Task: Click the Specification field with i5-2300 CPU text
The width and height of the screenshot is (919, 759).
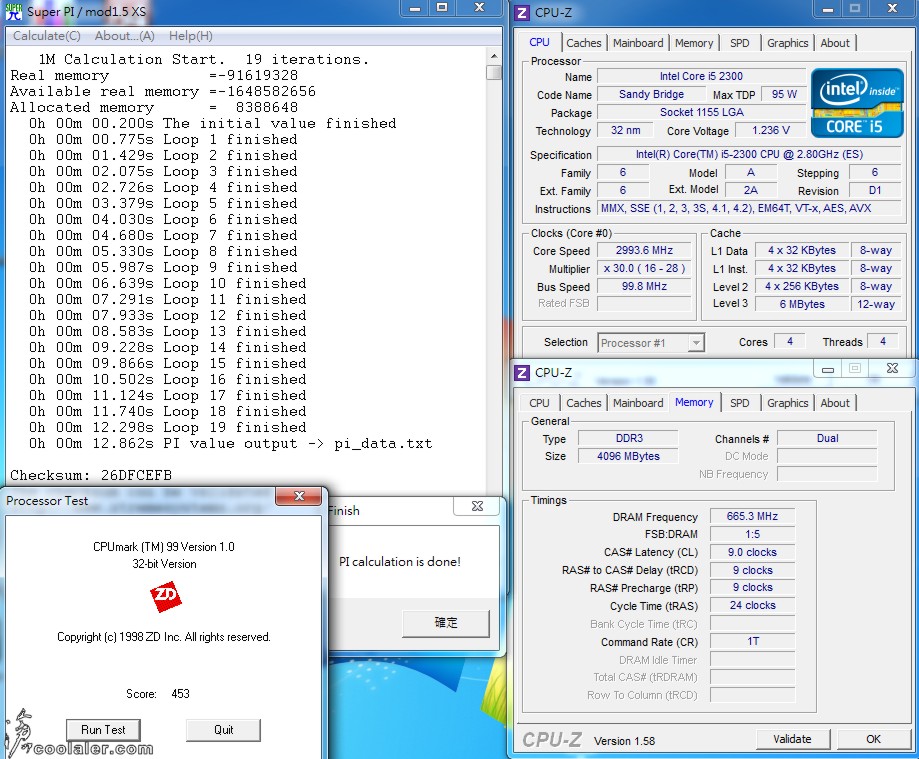Action: tap(749, 154)
